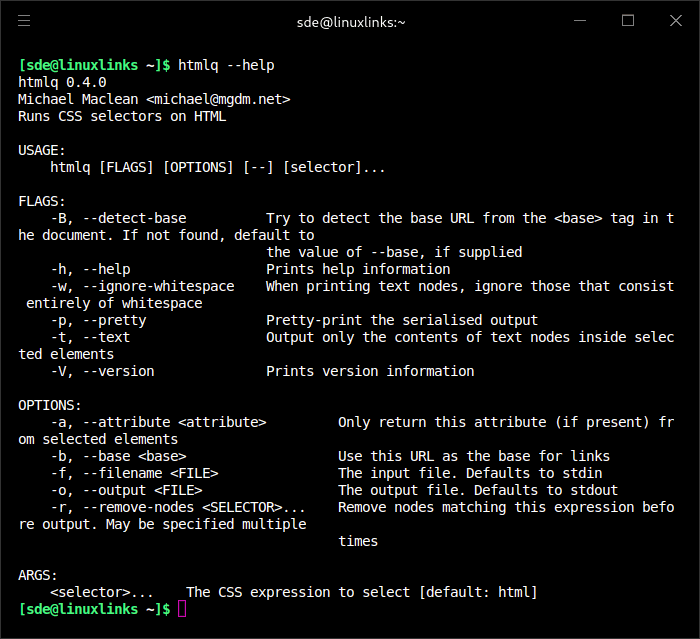Click the -p, --pretty flag
The image size is (700, 639).
click(98, 320)
